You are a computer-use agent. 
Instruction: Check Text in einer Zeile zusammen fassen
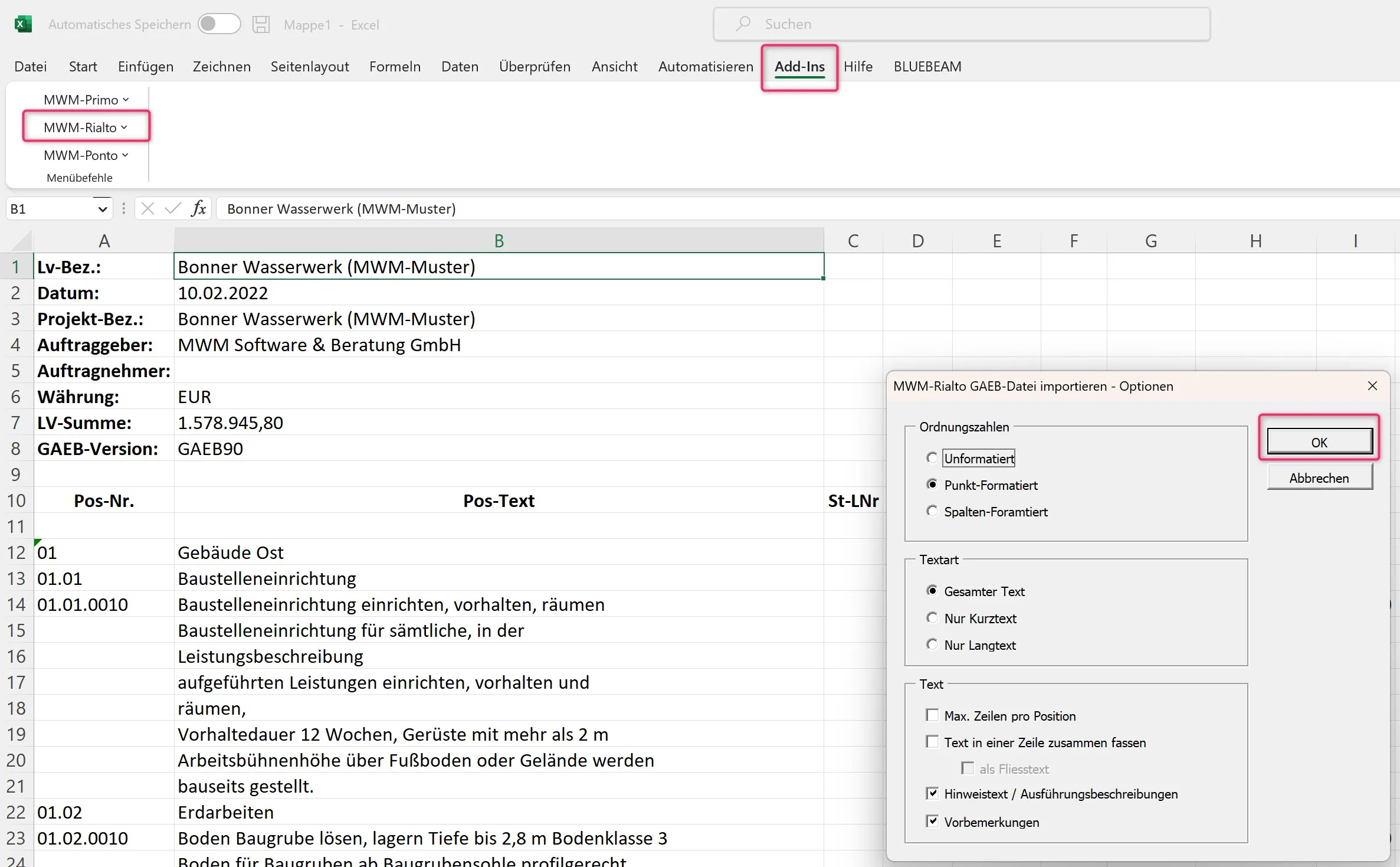[x=932, y=742]
